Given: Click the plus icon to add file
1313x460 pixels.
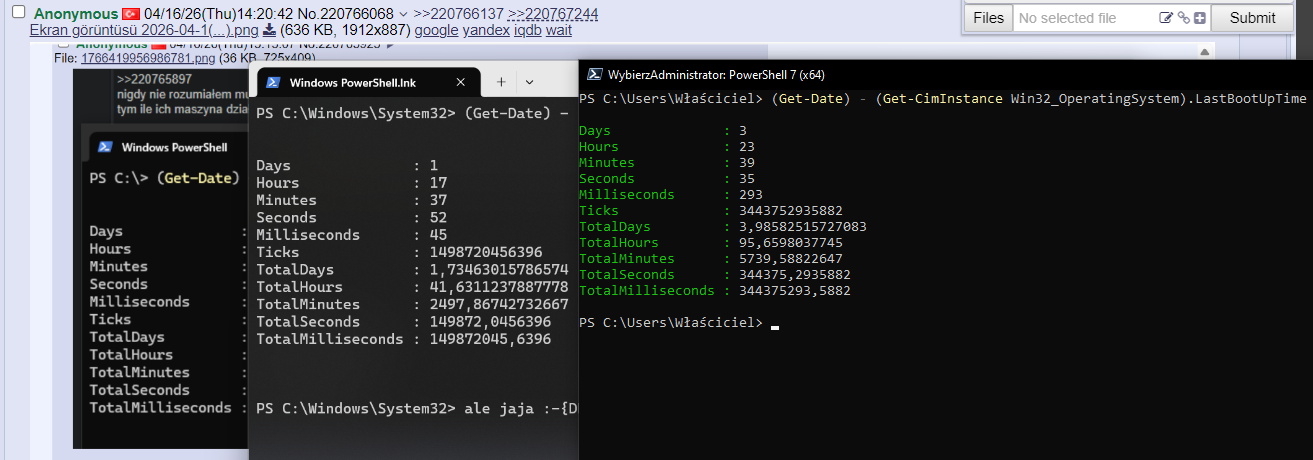Looking at the screenshot, I should 1200,18.
